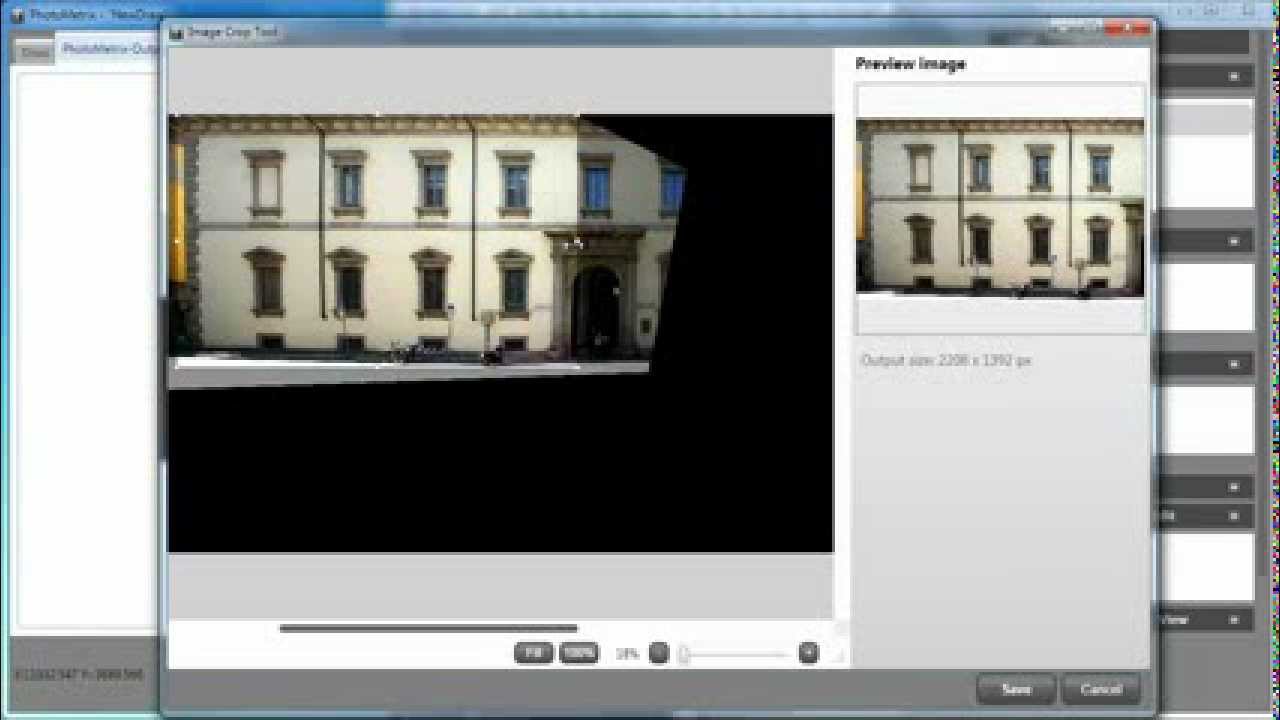This screenshot has height=720, width=1280.
Task: Click the coordinate readout in the status bar
Action: [x=79, y=675]
